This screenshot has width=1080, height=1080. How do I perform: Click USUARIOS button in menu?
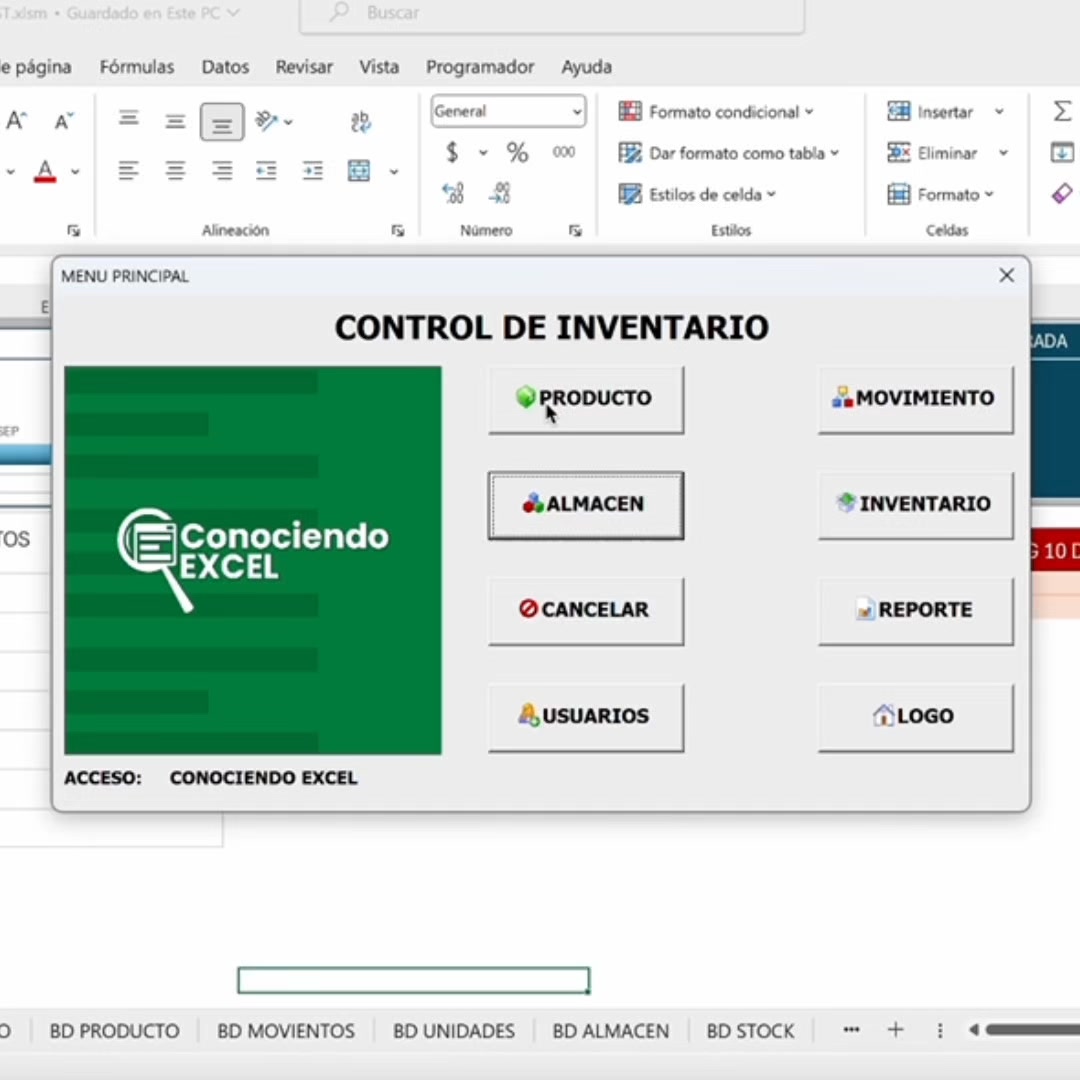[x=586, y=717]
